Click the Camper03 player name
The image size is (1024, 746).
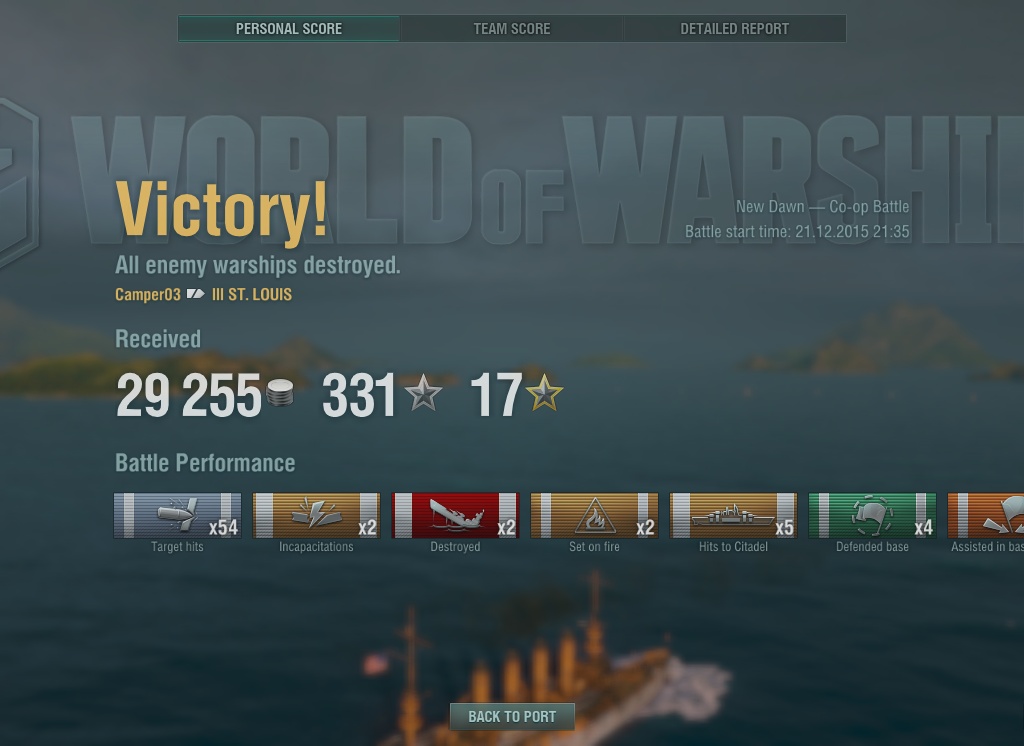pyautogui.click(x=148, y=295)
